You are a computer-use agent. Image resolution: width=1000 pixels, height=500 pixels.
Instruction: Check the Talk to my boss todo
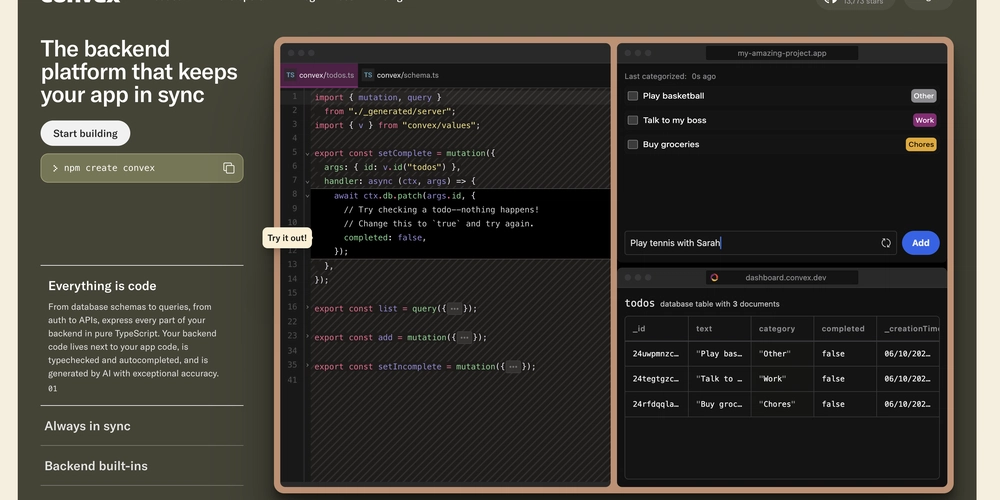[633, 120]
